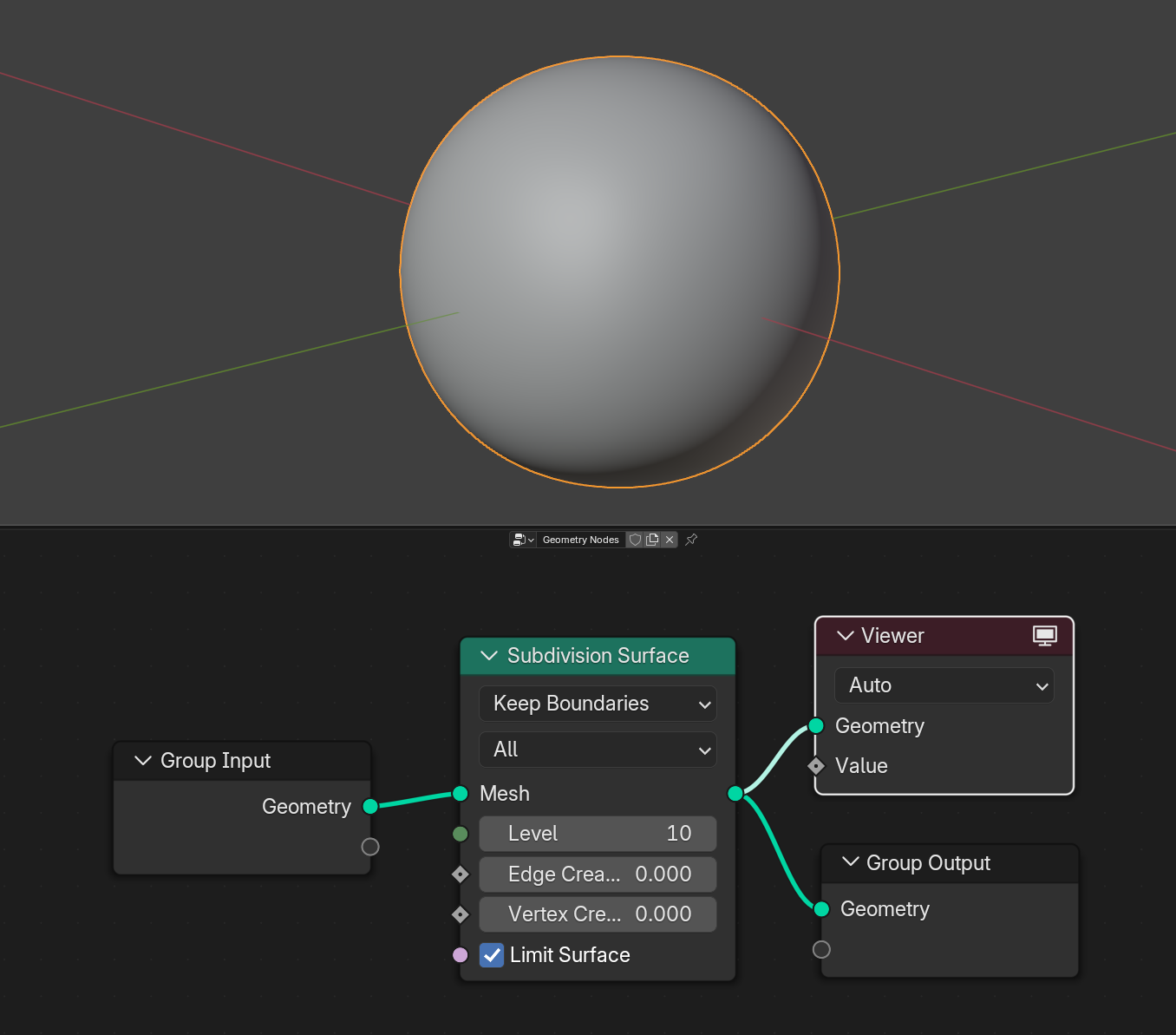This screenshot has height=1035, width=1176.
Task: Click the 'Mesh' label in Subdivision Surface
Action: [505, 794]
